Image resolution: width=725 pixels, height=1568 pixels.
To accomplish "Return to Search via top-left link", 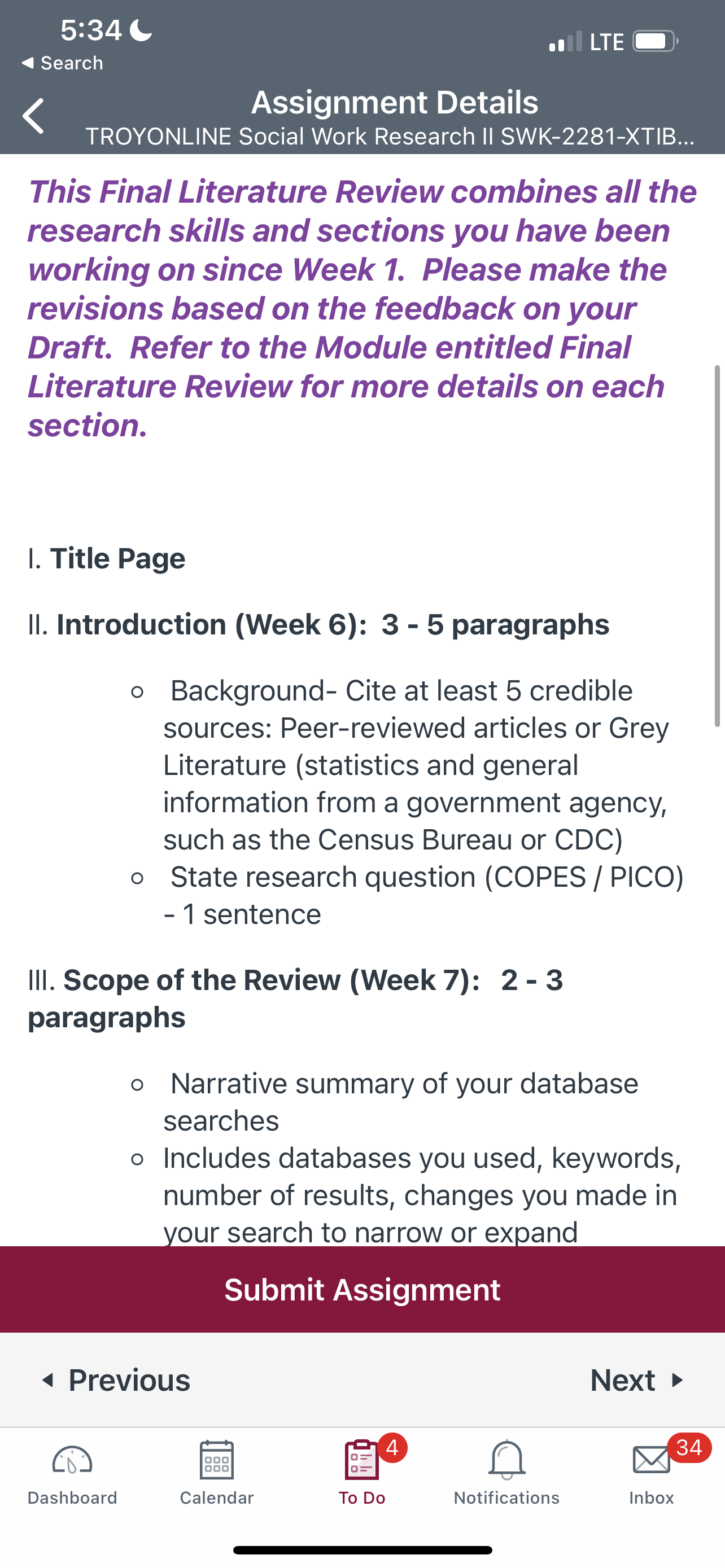I will point(62,63).
